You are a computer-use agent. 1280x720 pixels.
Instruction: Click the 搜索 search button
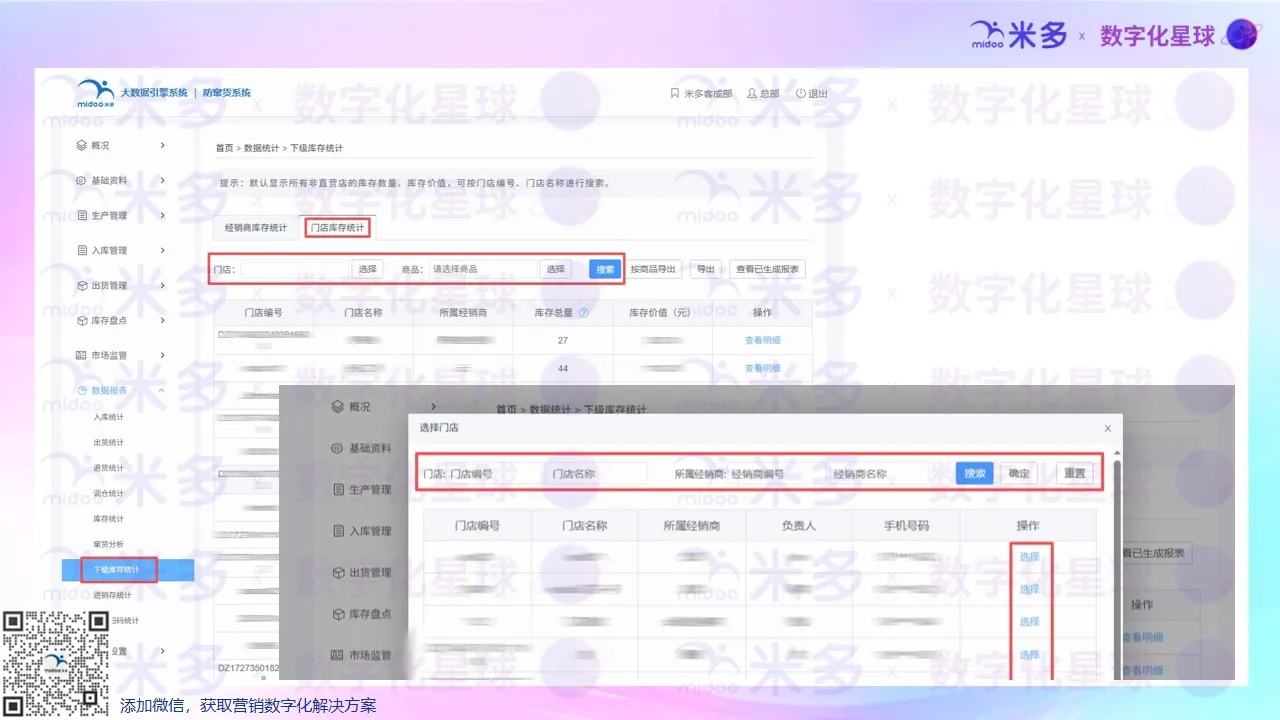point(603,268)
